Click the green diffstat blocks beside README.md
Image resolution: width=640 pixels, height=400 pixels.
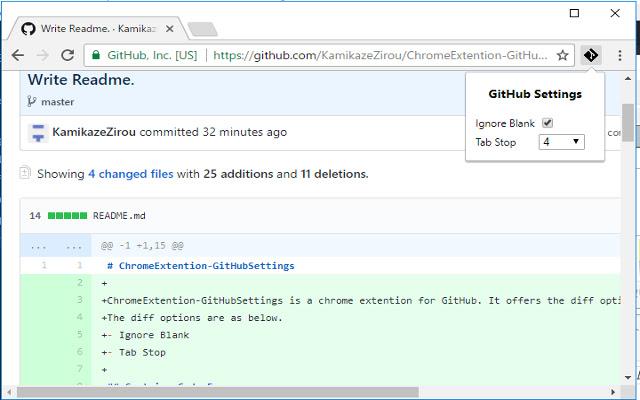point(67,216)
